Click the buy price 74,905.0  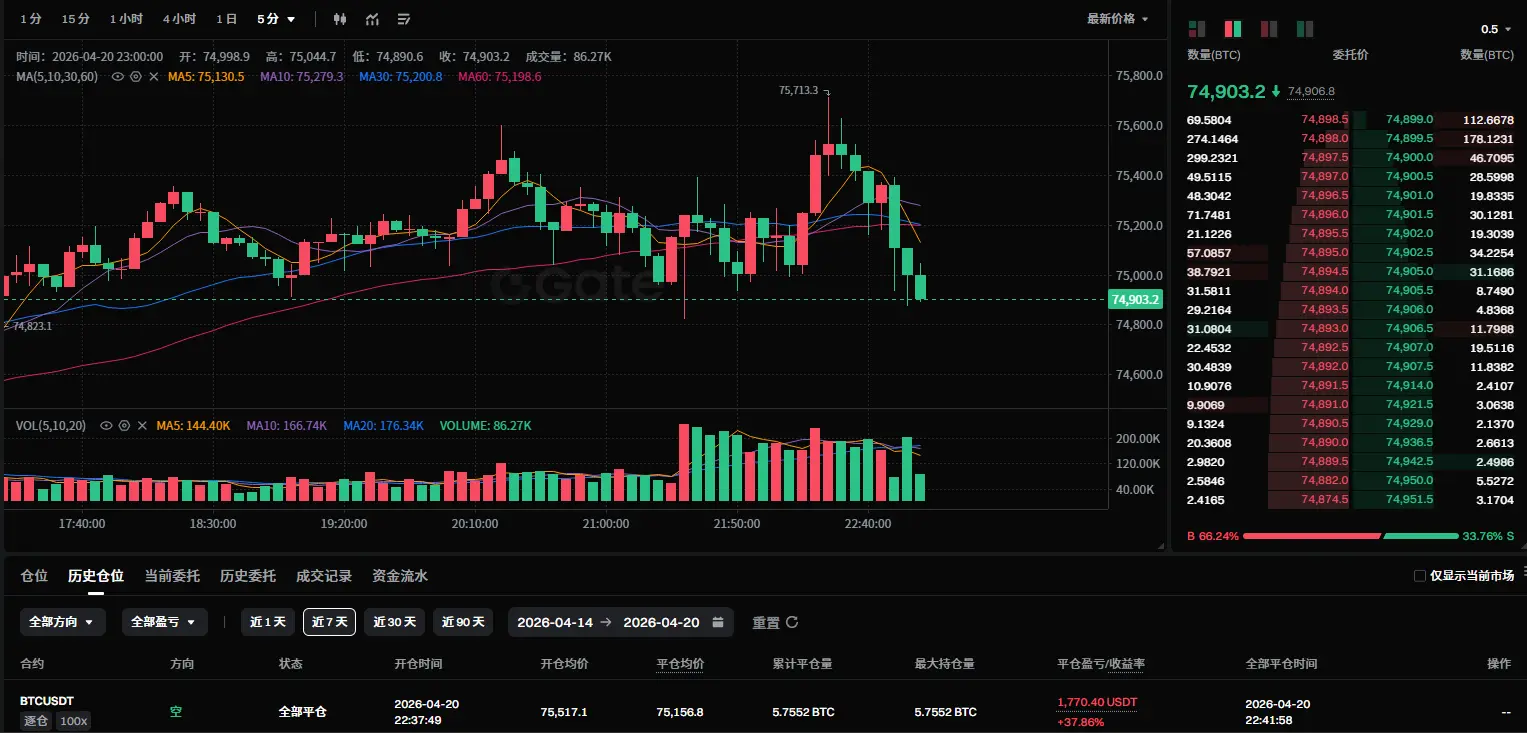[1409, 272]
